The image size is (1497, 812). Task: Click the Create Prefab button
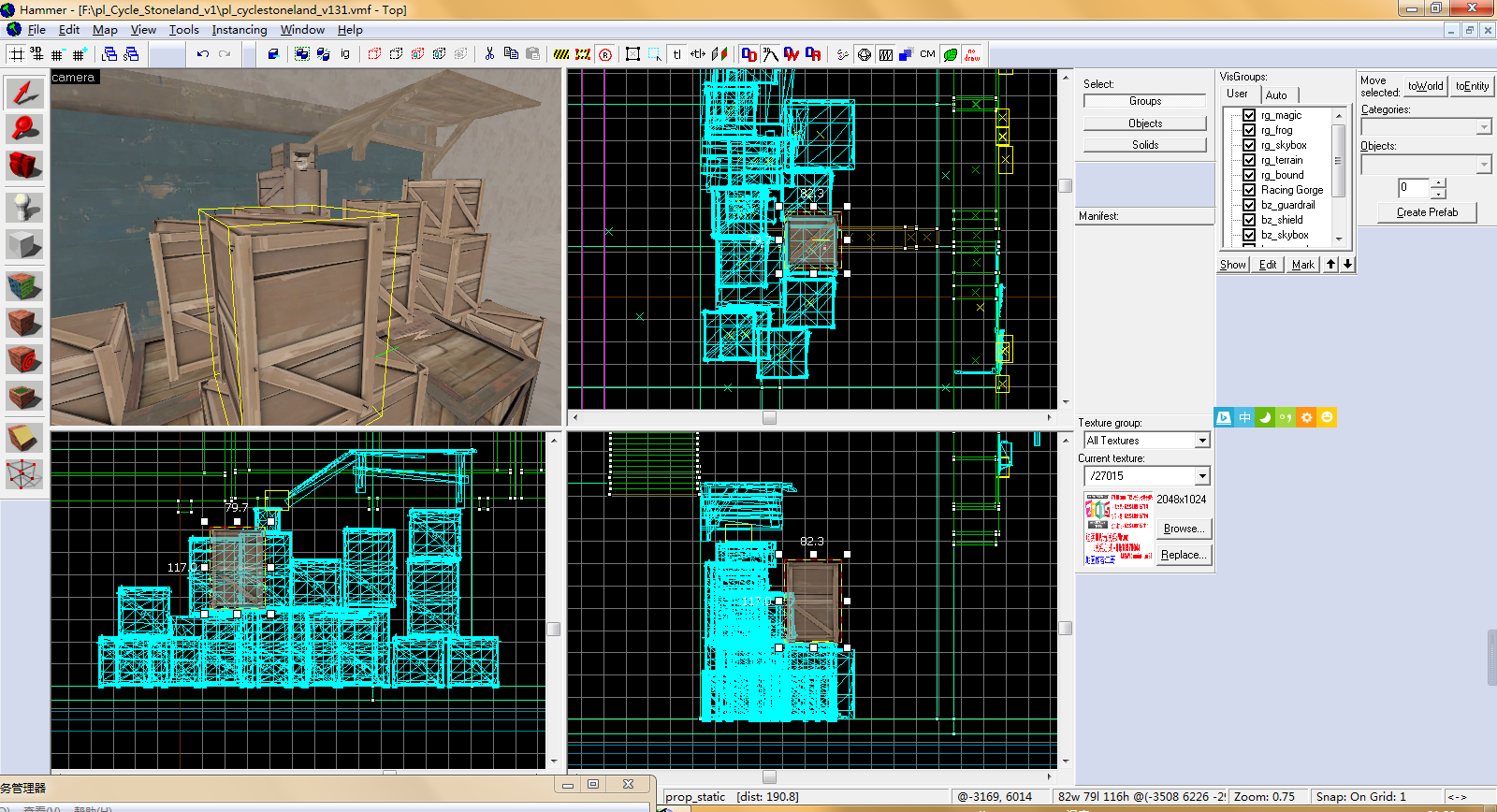(x=1427, y=212)
